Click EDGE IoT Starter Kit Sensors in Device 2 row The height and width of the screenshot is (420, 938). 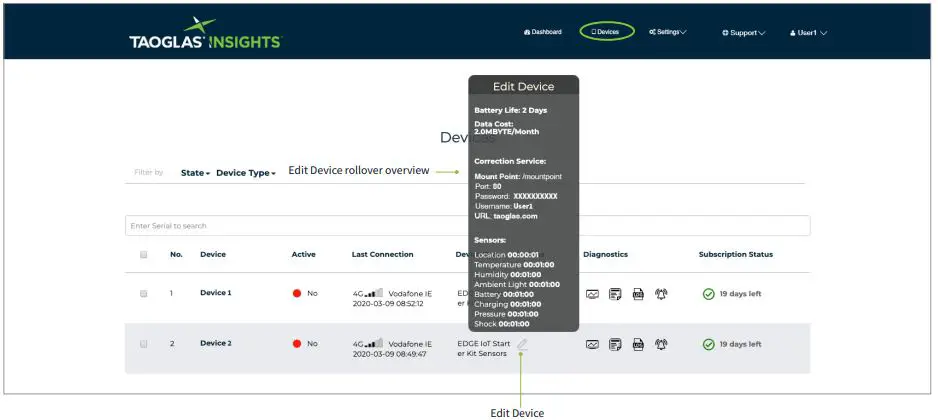(x=484, y=349)
